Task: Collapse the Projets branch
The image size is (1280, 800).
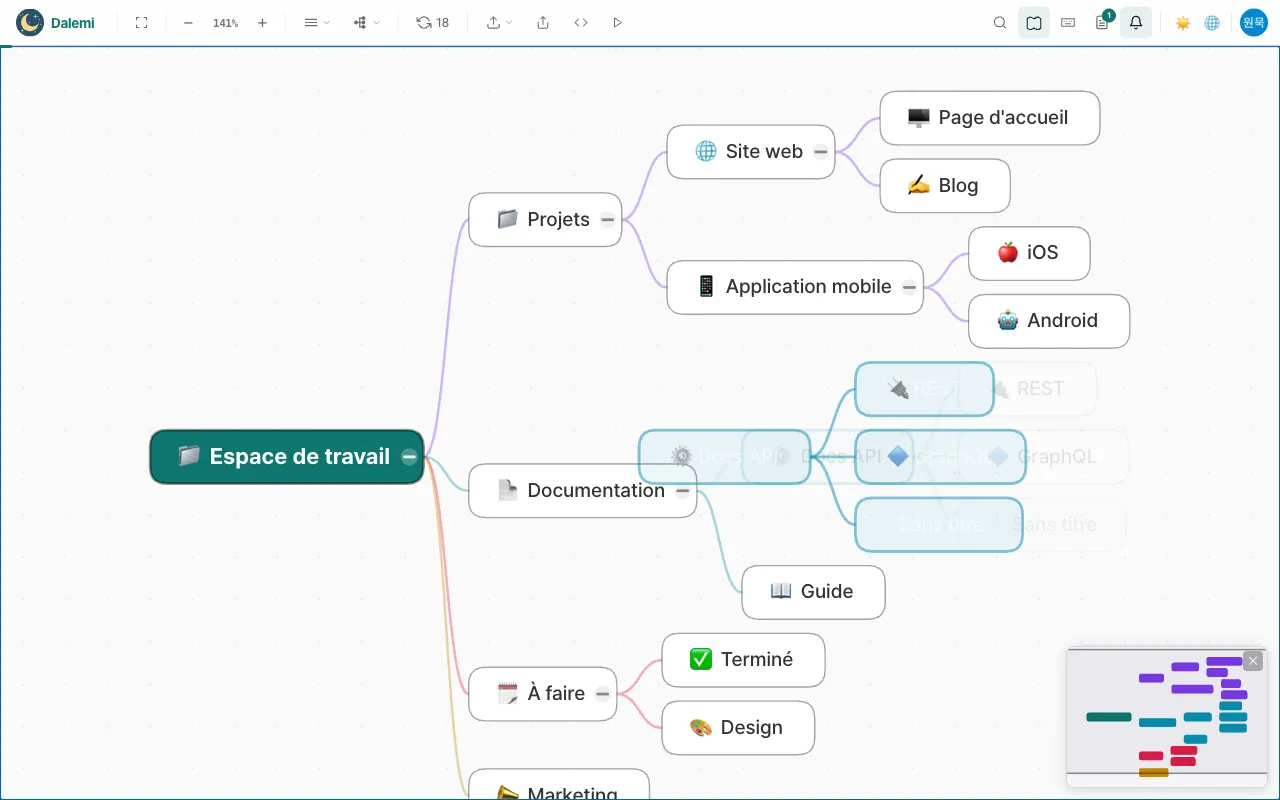Action: click(608, 220)
